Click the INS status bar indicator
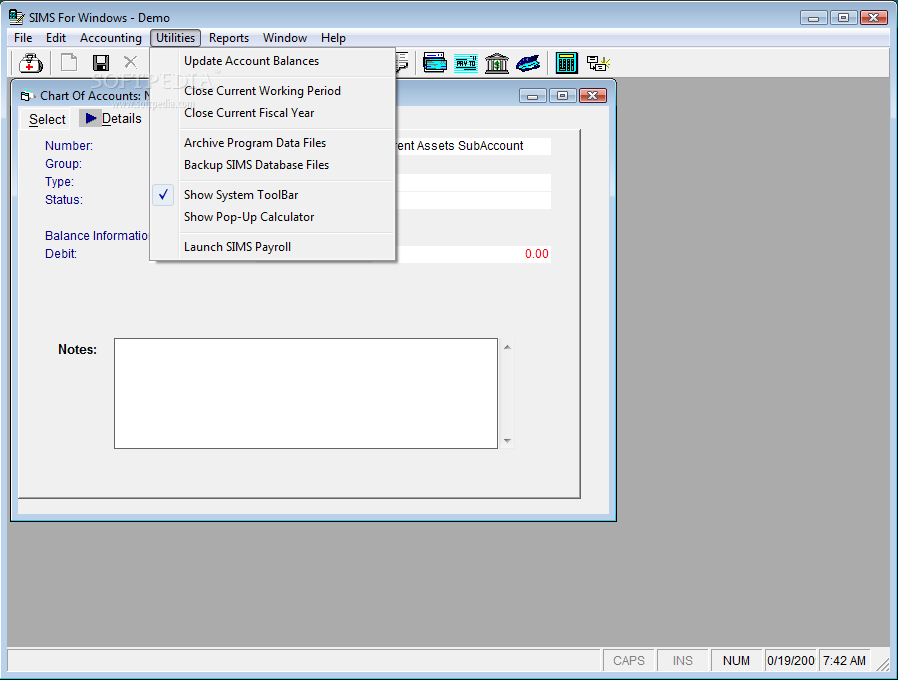Viewport: 898px width, 680px height. pos(683,661)
